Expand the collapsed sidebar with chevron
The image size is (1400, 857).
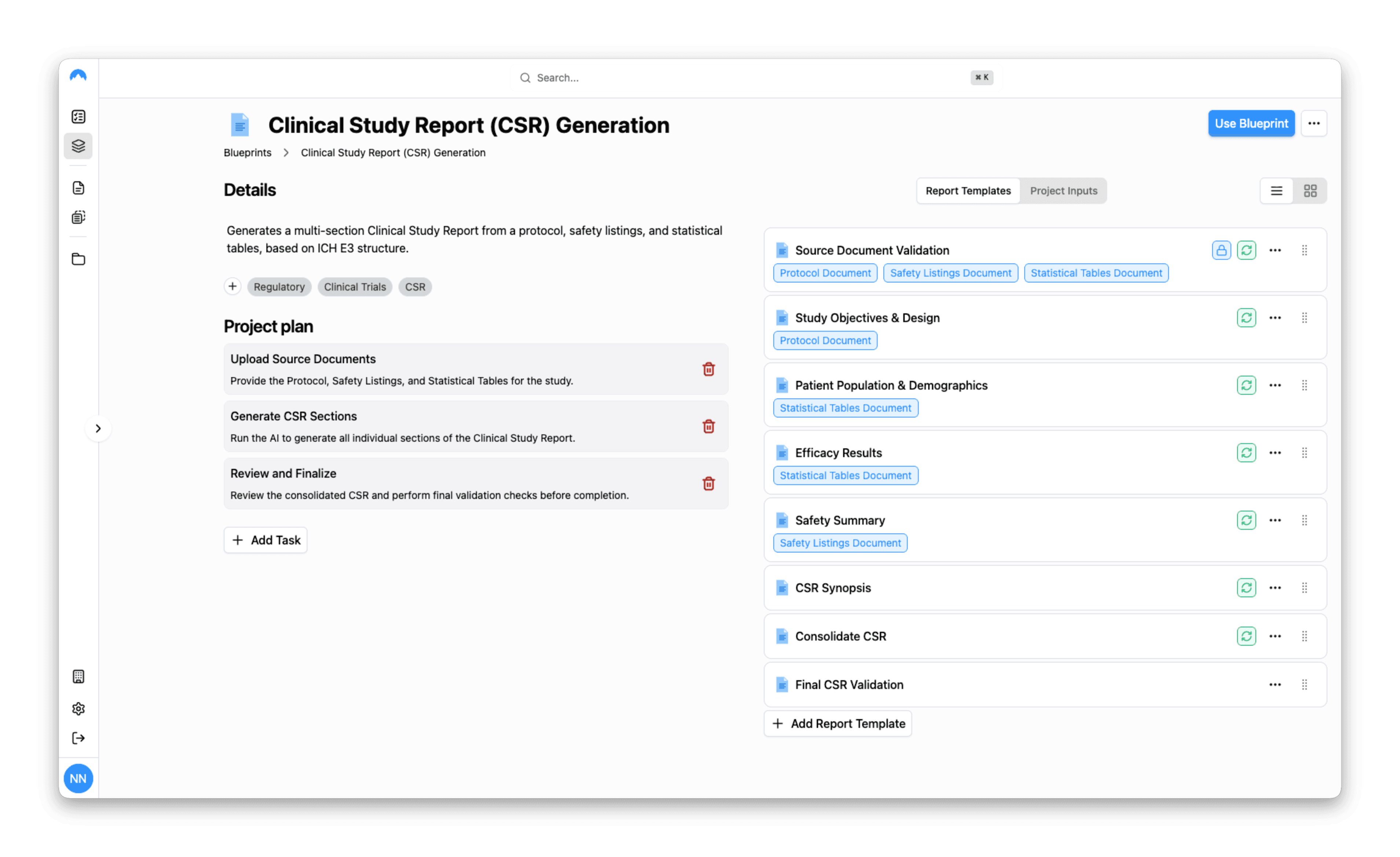tap(98, 428)
